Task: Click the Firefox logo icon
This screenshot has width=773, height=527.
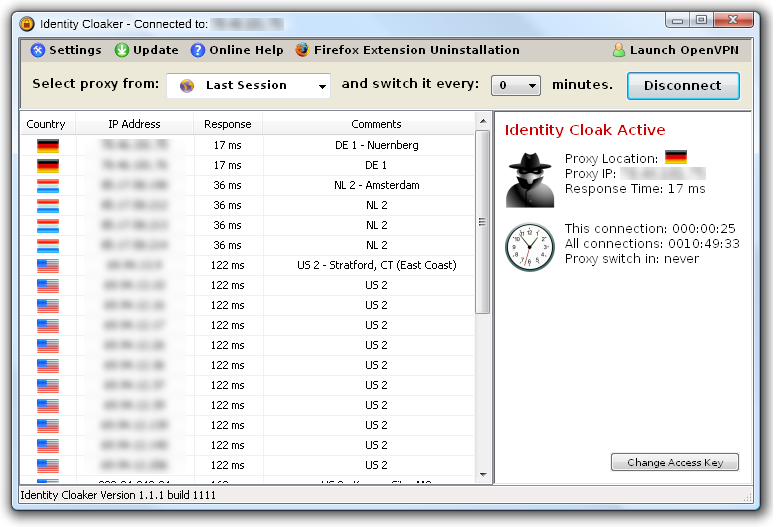Action: pos(302,50)
